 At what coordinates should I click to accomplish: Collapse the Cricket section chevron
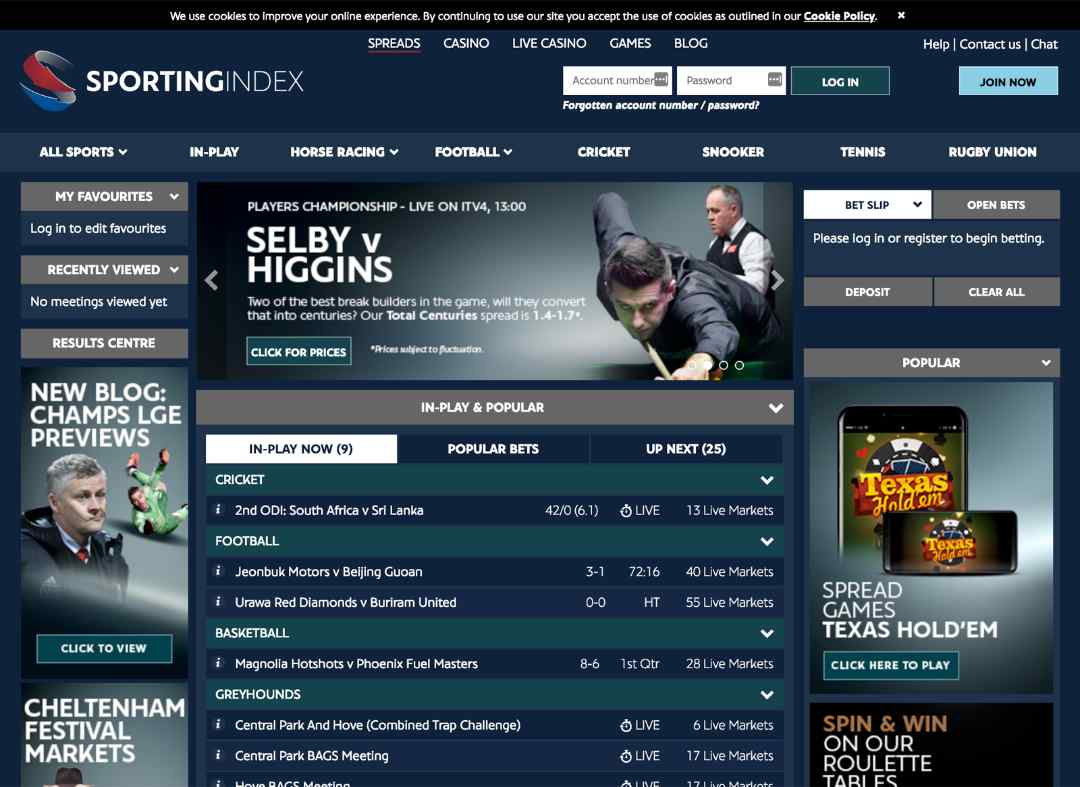767,480
